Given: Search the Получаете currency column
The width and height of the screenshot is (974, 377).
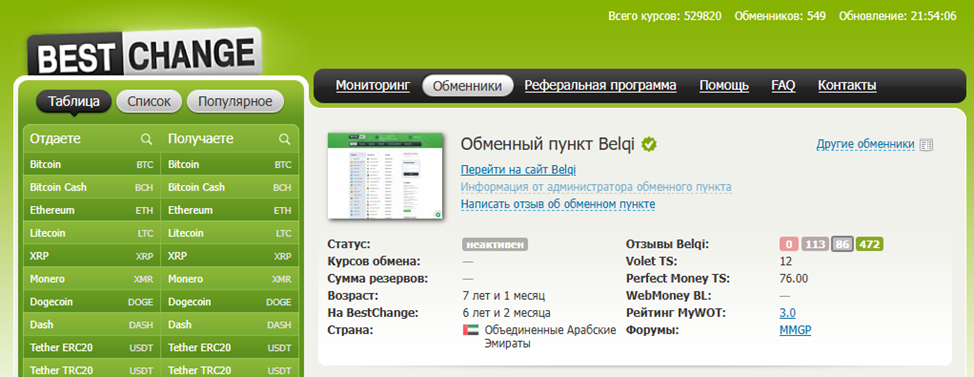Looking at the screenshot, I should click(x=284, y=139).
